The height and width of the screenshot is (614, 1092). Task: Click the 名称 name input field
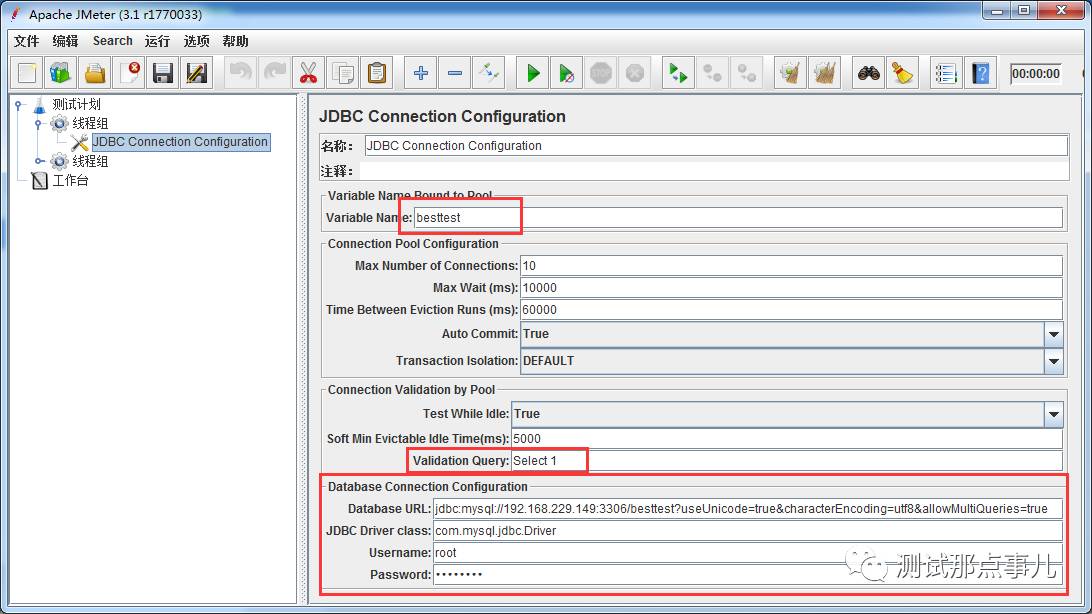(716, 145)
